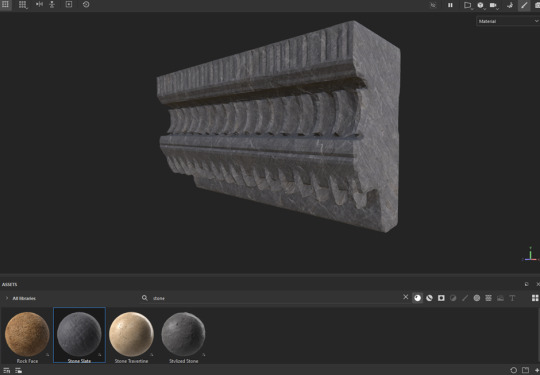Viewport: 540px width, 375px height.
Task: Open the Material viewport mode dropdown
Action: click(508, 21)
